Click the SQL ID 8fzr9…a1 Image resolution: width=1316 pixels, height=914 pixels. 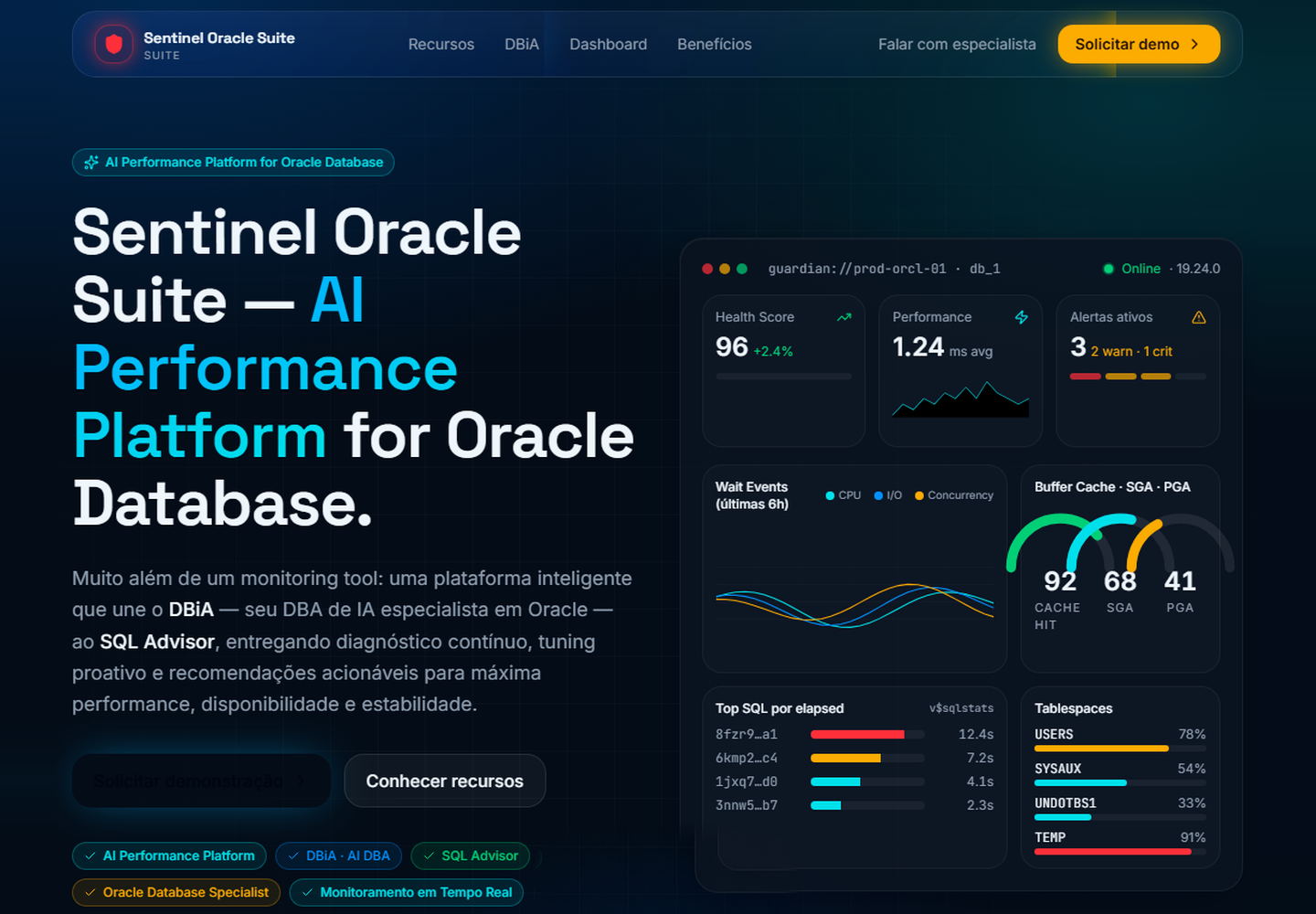(x=747, y=734)
